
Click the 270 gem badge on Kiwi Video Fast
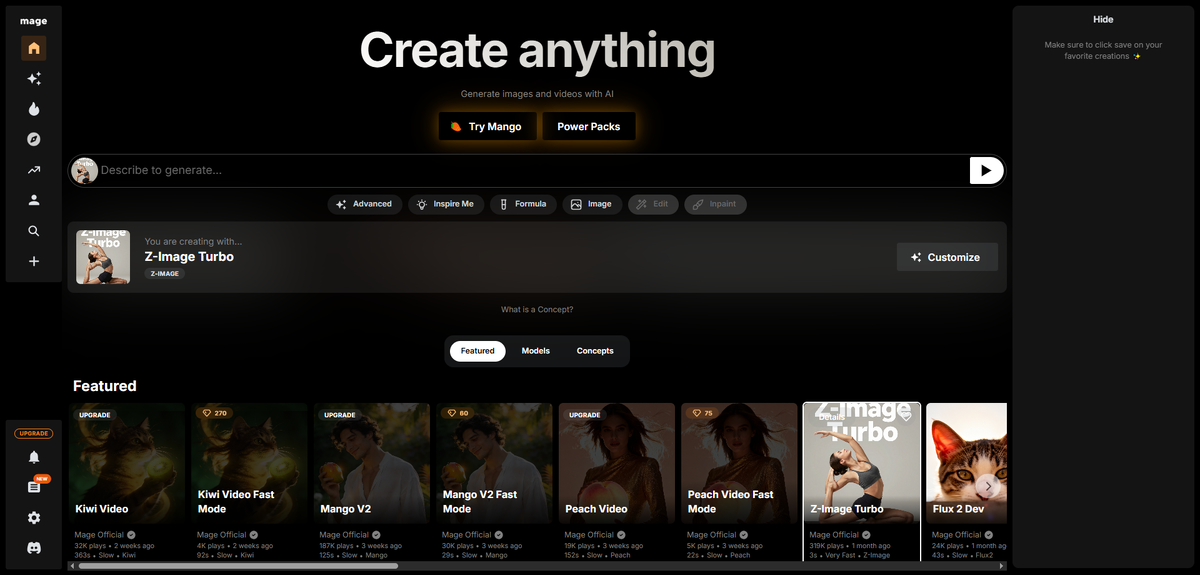214,413
